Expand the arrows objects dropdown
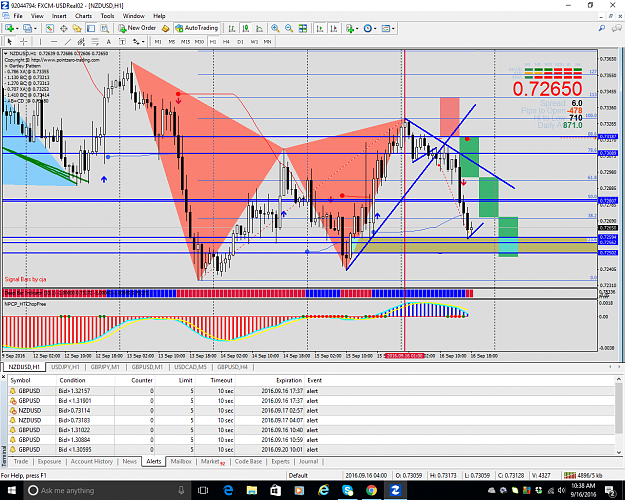 tap(143, 41)
